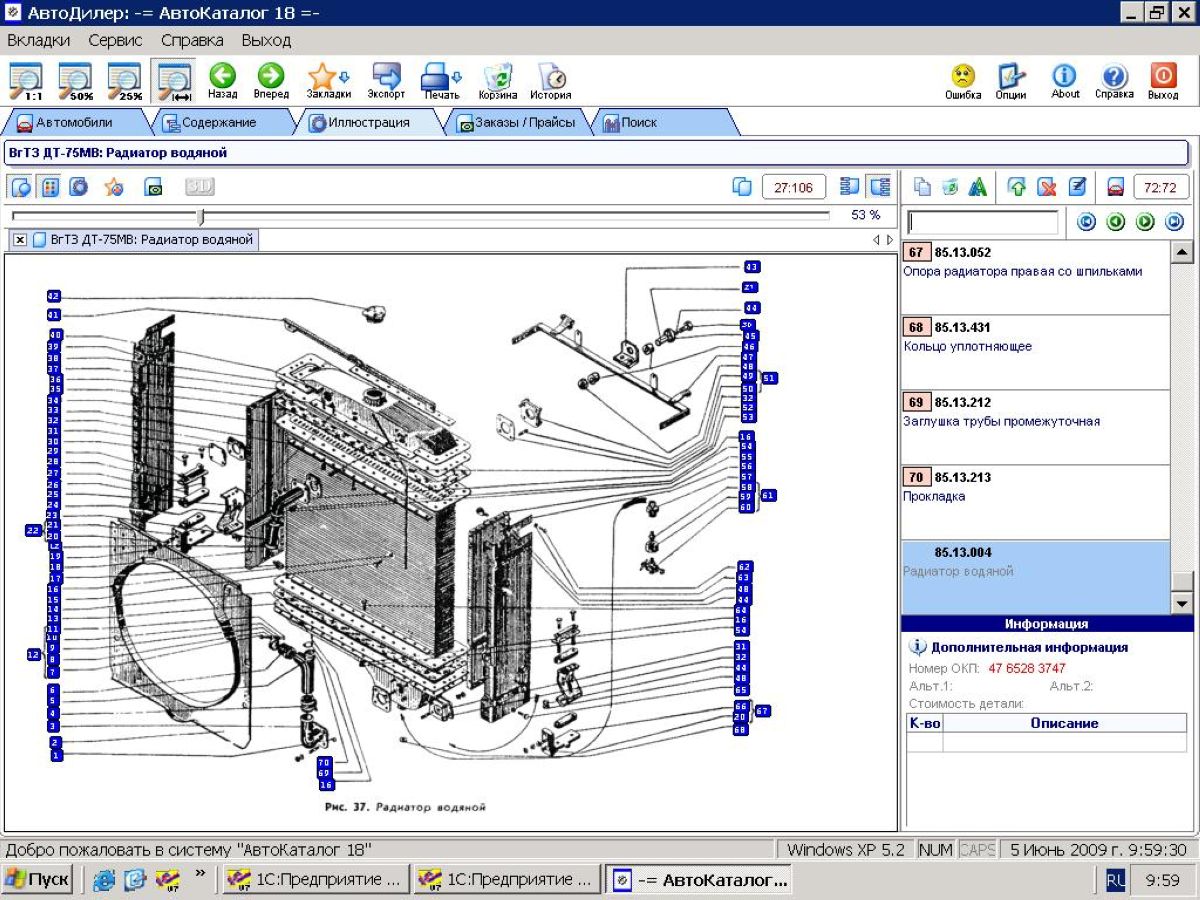
Task: Open the Сервис menu
Action: (x=115, y=41)
